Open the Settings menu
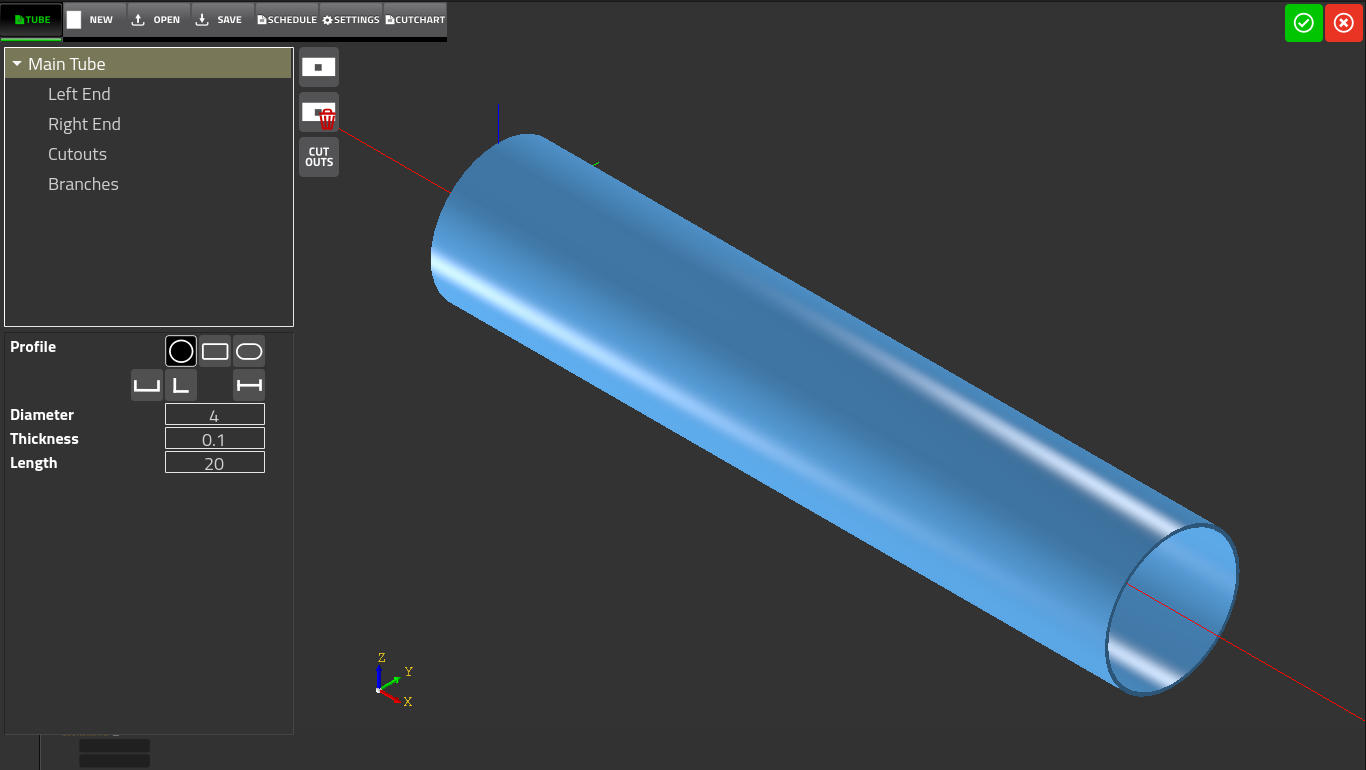The image size is (1366, 770). coord(351,20)
